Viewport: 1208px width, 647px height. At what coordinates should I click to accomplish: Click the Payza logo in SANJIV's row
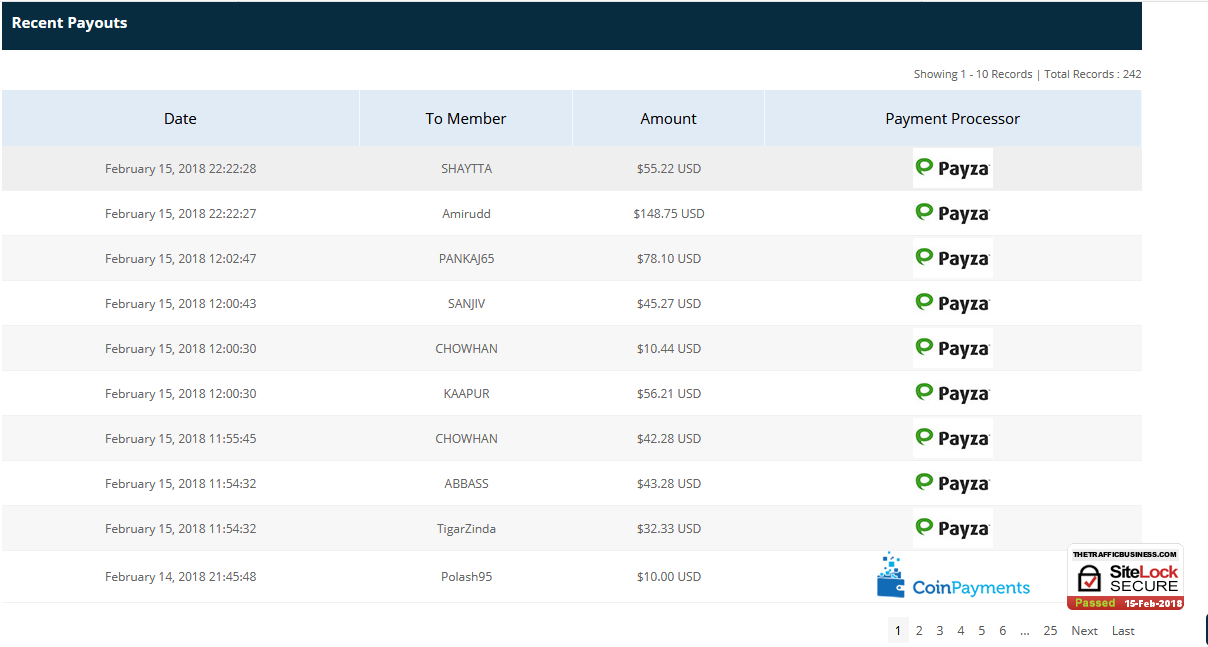(x=952, y=303)
